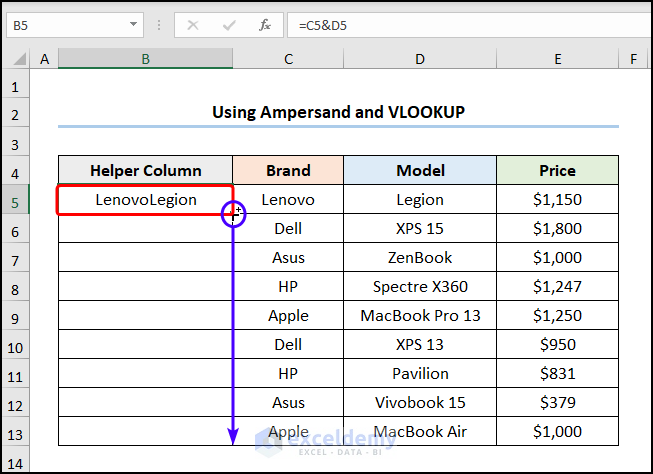Select the 'HP' cell beside Pavilion
653x474 pixels.
point(288,374)
